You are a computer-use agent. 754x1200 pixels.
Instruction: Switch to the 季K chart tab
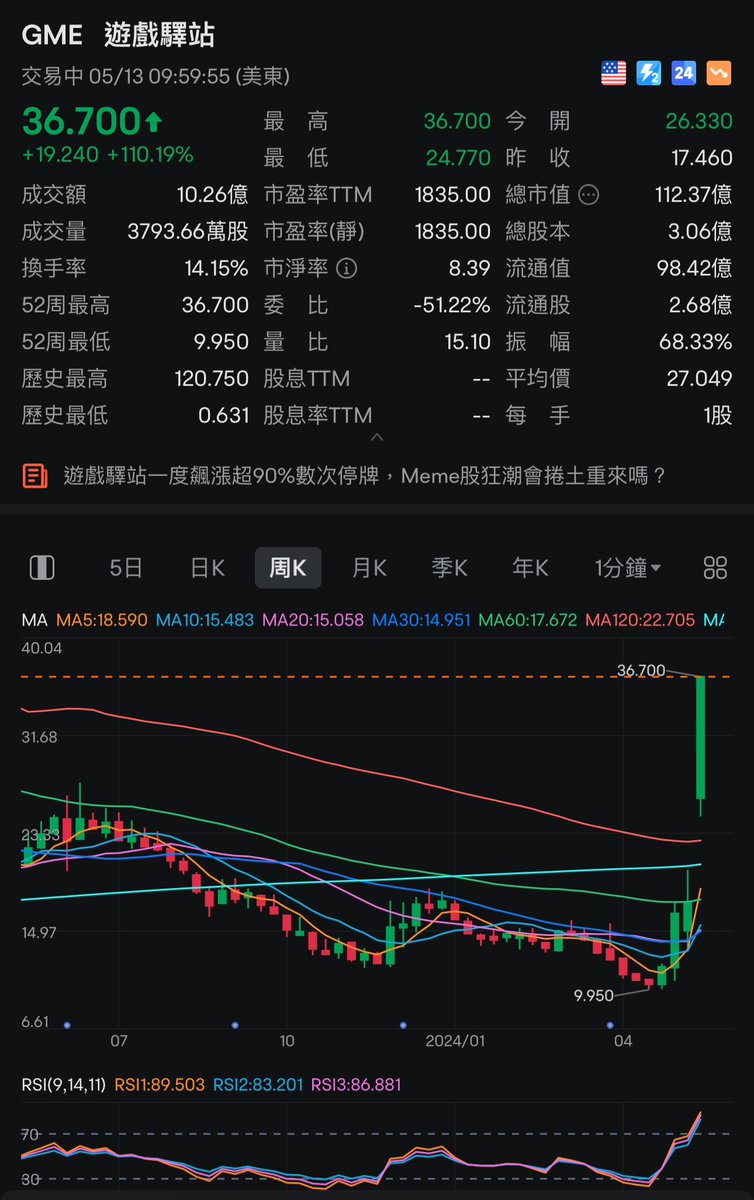tap(449, 568)
